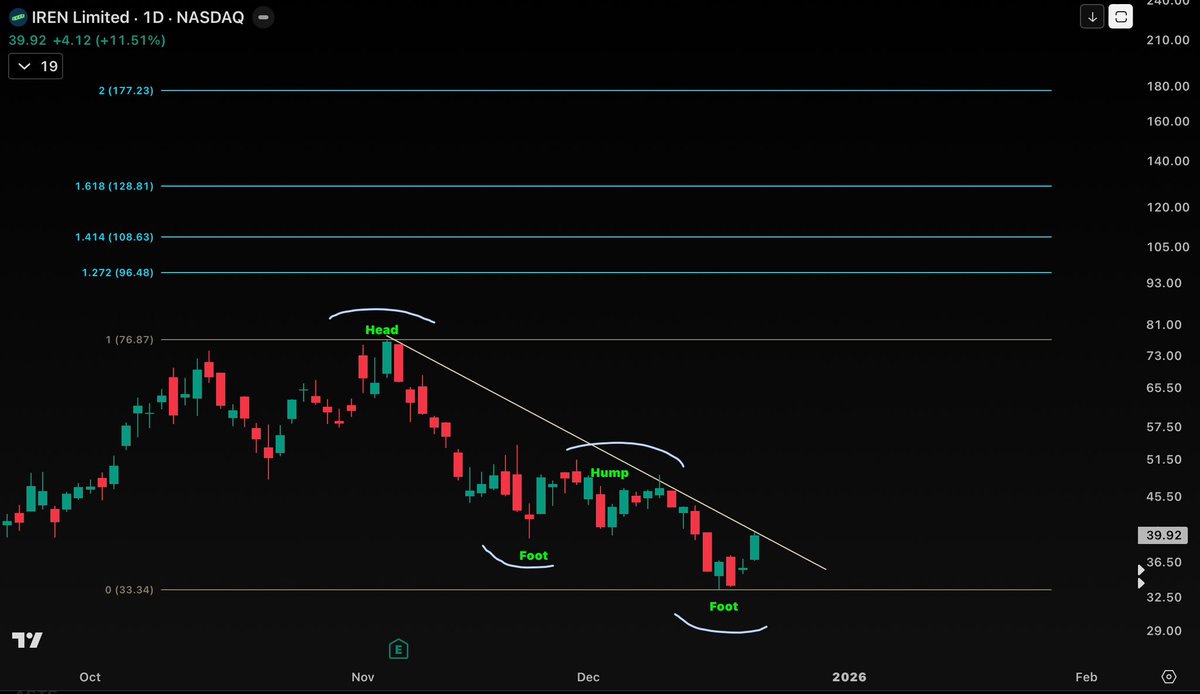1200x694 pixels.
Task: Click the 29.00 price scale value
Action: coord(1165,631)
